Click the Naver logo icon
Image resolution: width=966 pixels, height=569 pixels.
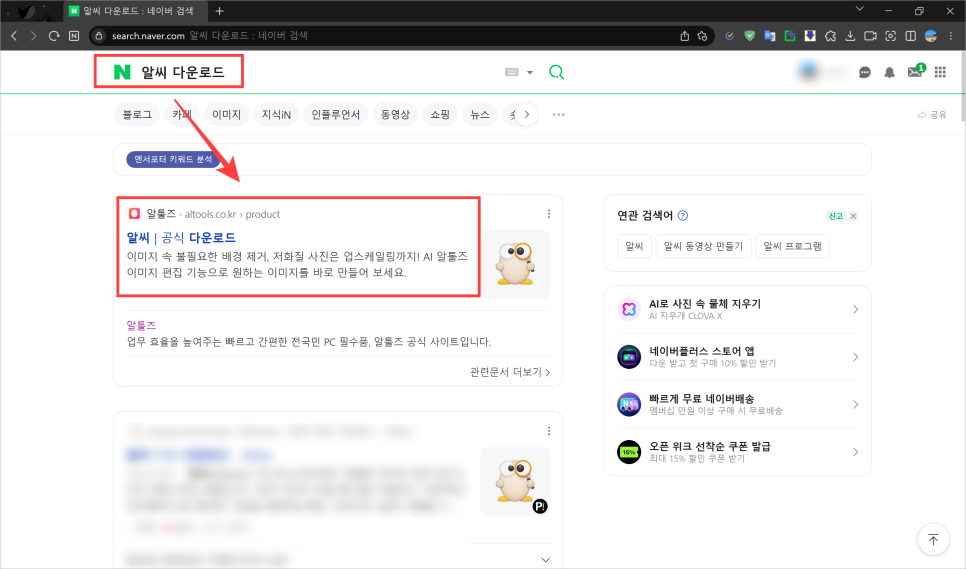[122, 72]
